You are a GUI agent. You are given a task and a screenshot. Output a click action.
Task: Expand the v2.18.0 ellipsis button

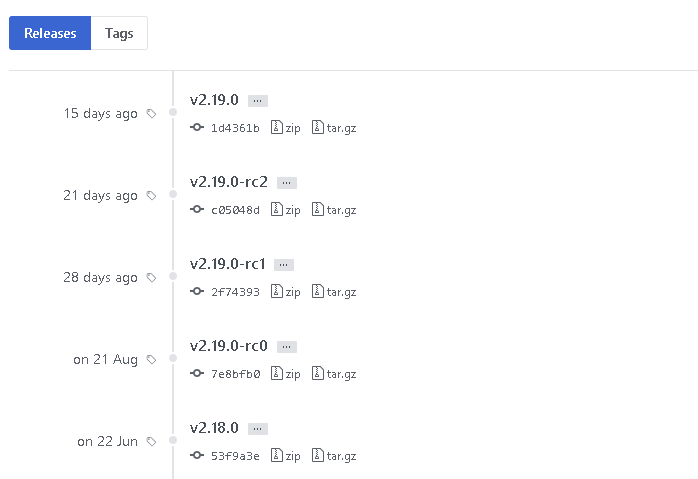pyautogui.click(x=258, y=429)
